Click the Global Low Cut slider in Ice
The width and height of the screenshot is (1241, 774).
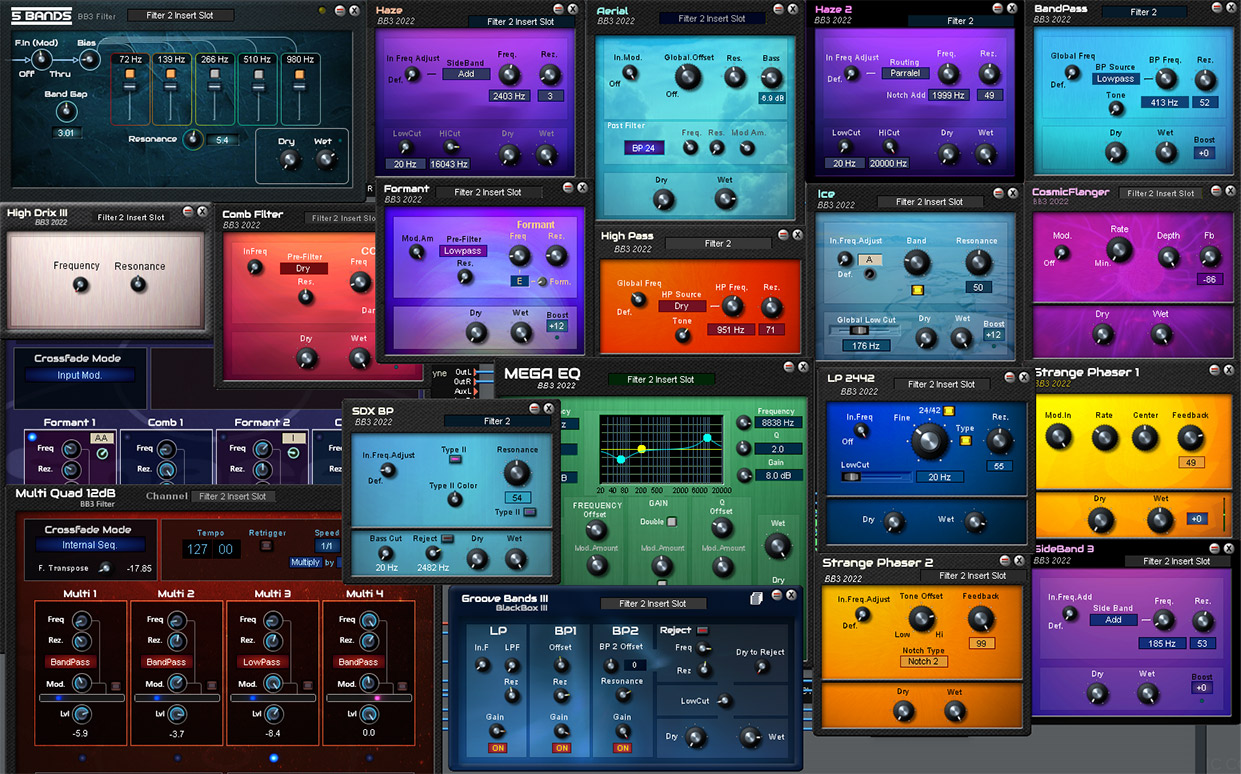click(x=858, y=329)
